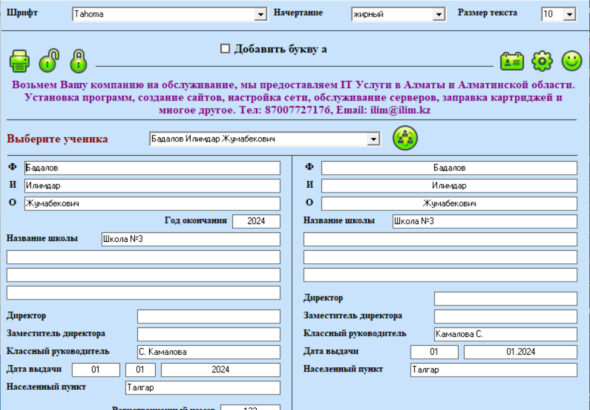This screenshot has width=590, height=410.
Task: Click the open padlock unlock icon
Action: [x=49, y=60]
